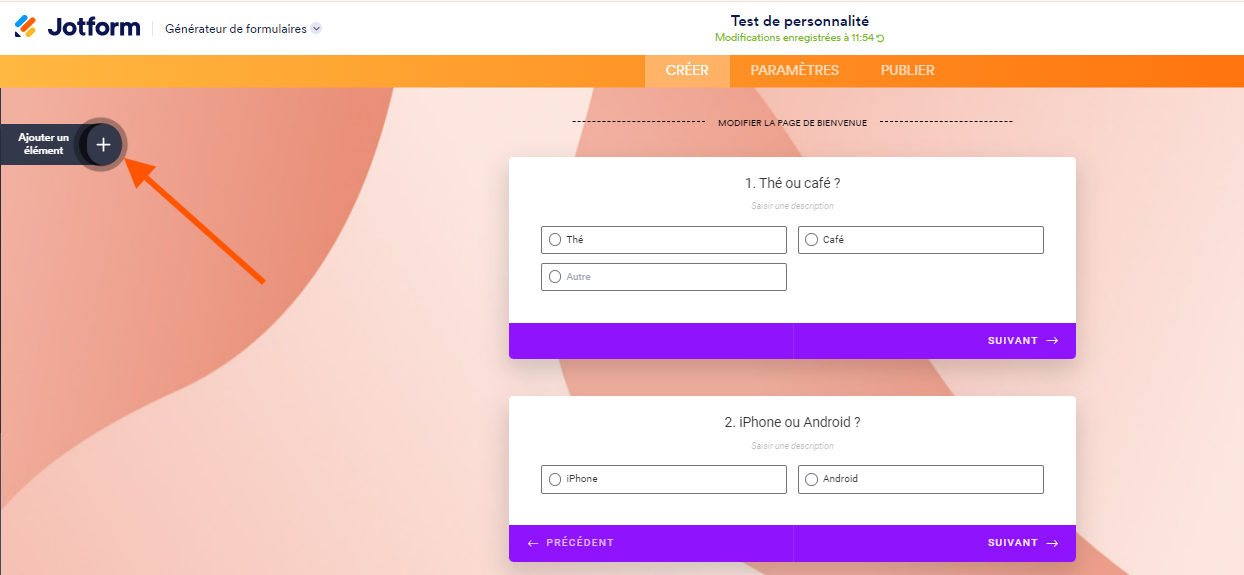Expand the Générateur de formulaires dropdown
Screen dimensions: 1244x575
coord(316,29)
